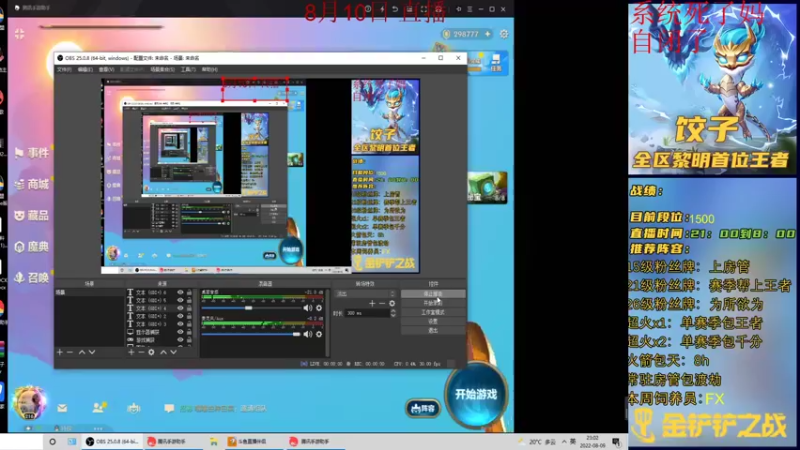This screenshot has width=800, height=450.
Task: Click transition duration input field
Action: [x=367, y=313]
